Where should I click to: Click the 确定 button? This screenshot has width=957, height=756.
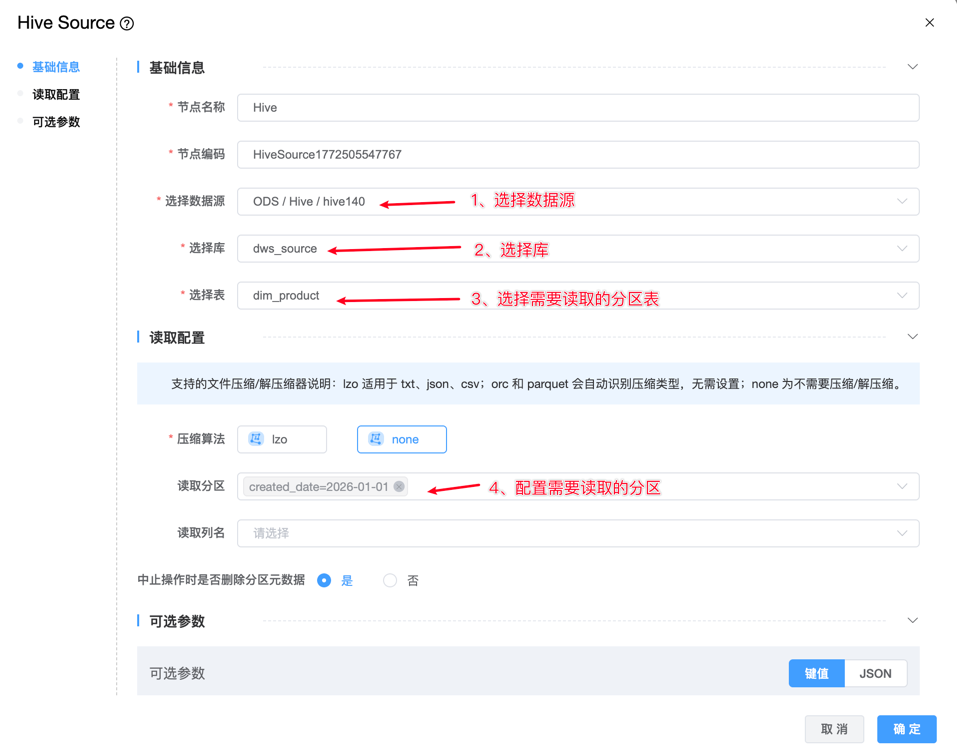pos(906,729)
